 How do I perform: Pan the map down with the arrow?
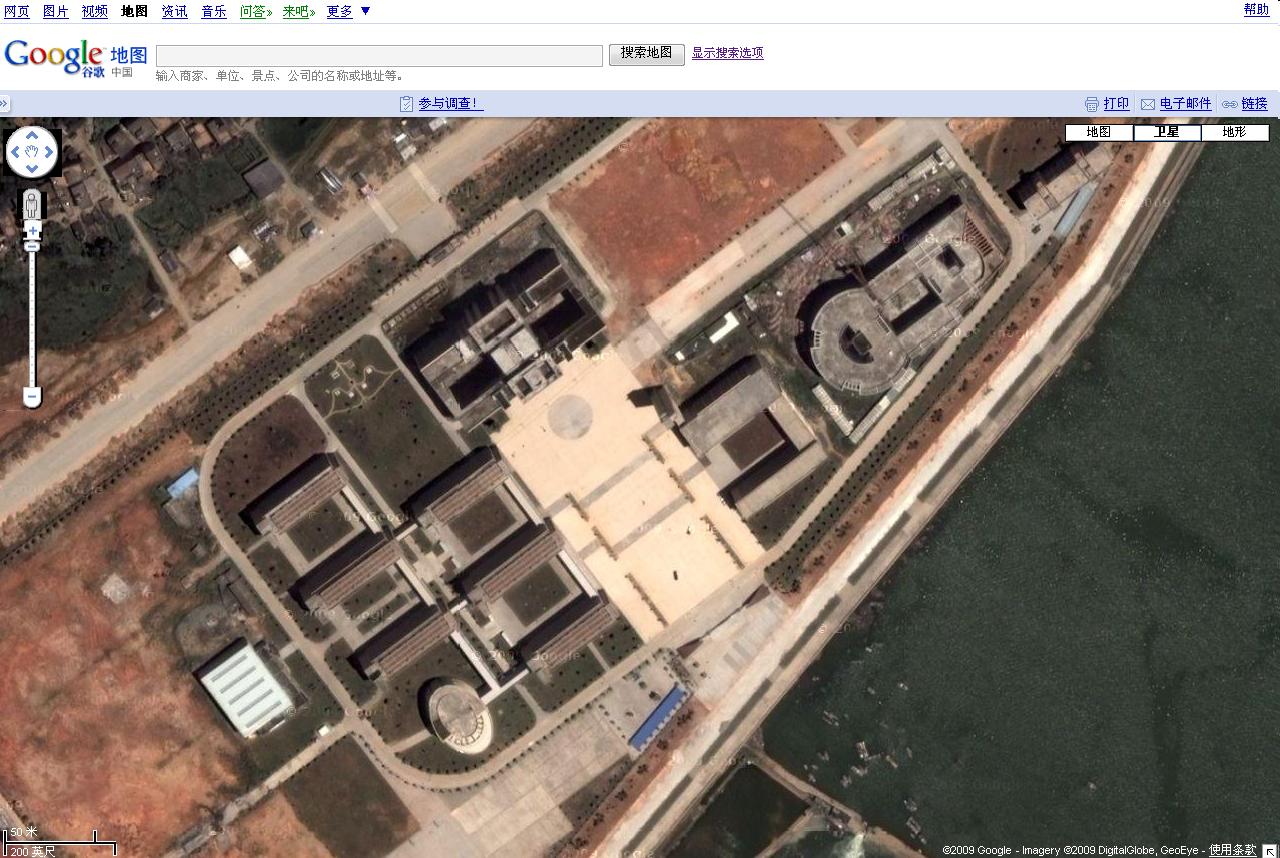32,170
